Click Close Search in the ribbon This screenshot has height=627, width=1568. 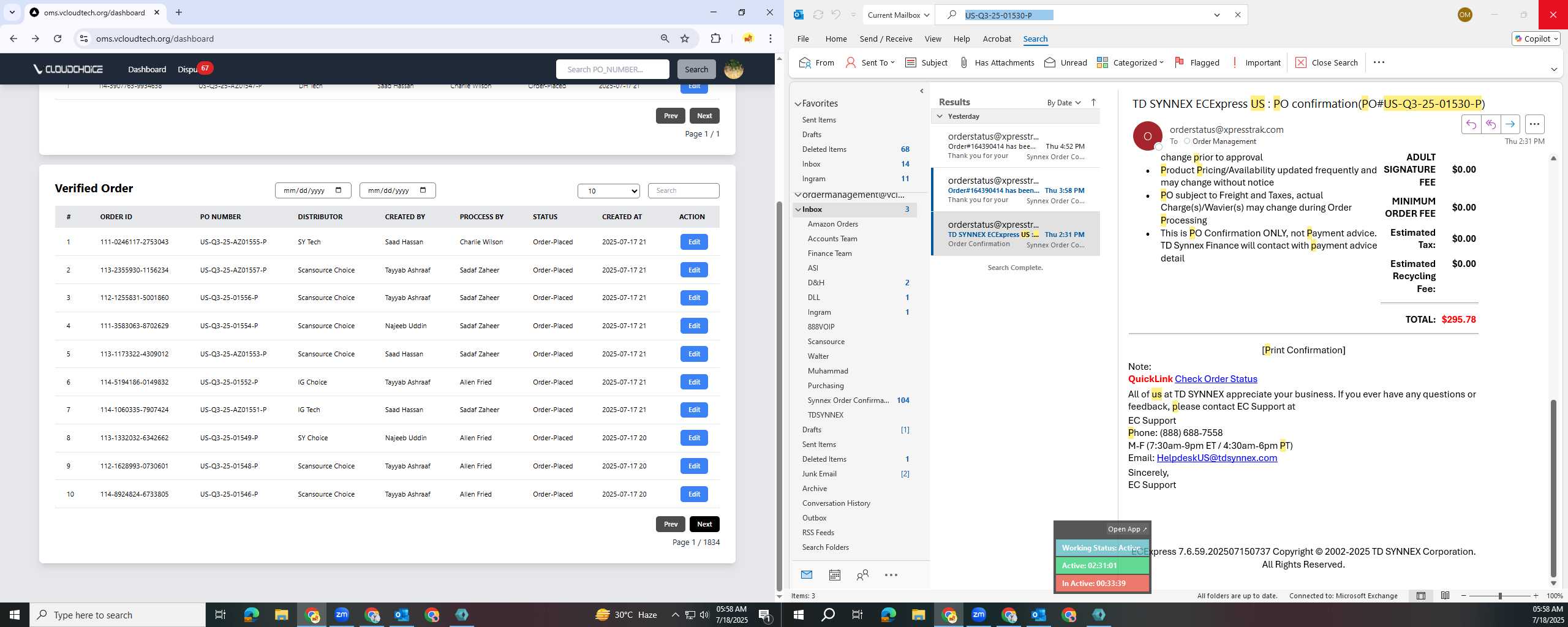pyautogui.click(x=1326, y=62)
